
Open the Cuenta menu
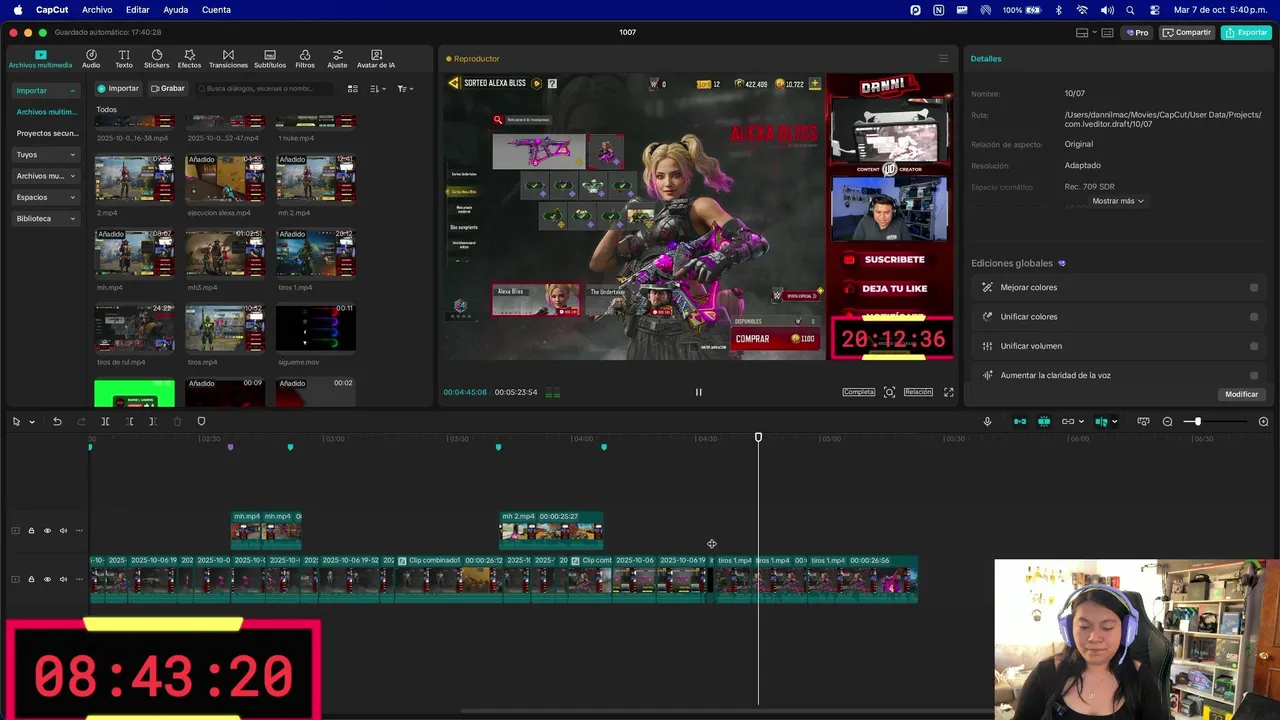click(216, 10)
